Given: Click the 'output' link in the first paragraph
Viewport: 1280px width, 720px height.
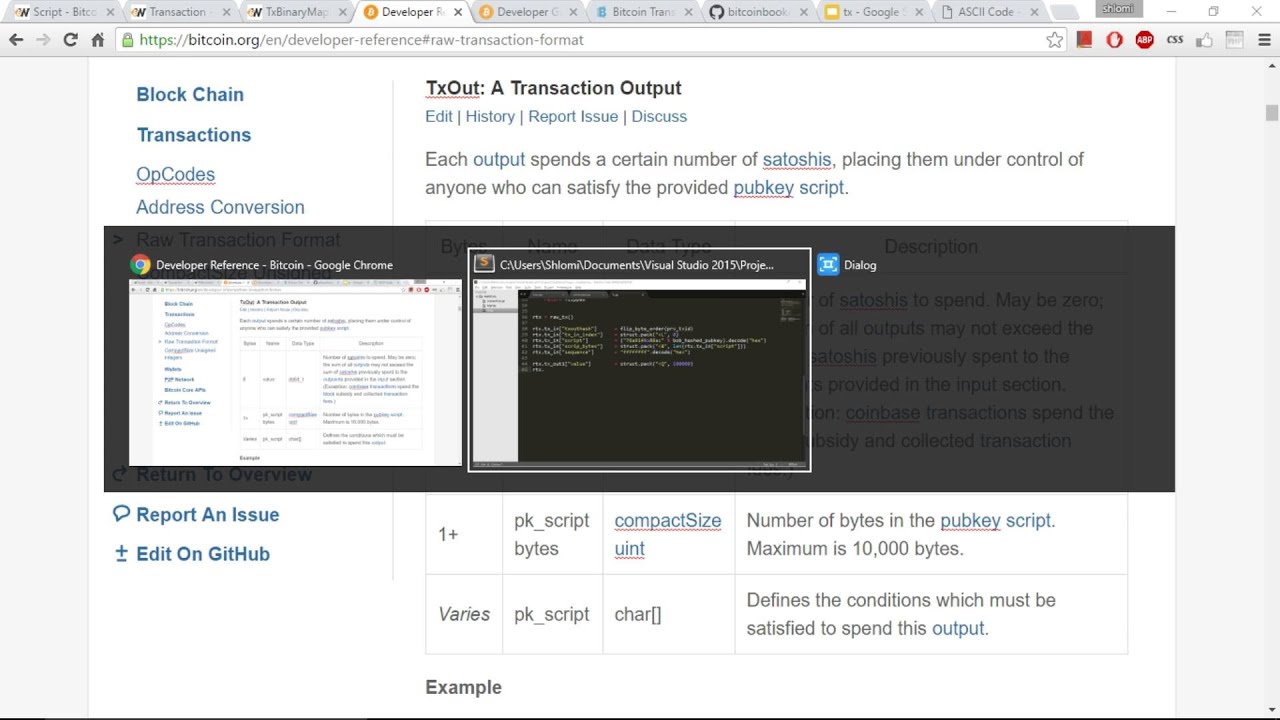Looking at the screenshot, I should pos(499,159).
